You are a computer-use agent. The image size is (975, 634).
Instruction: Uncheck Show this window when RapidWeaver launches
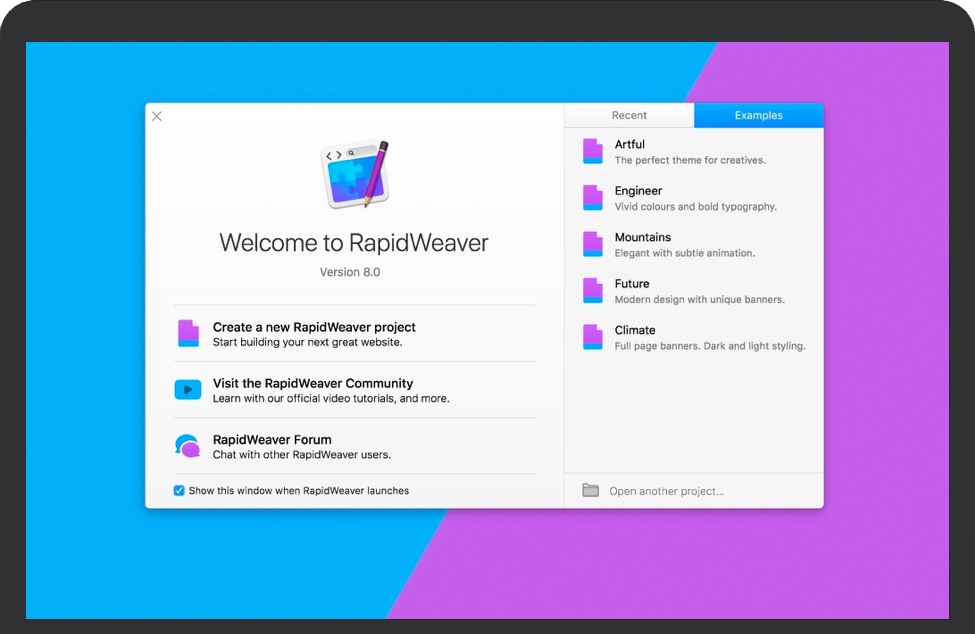(x=179, y=491)
